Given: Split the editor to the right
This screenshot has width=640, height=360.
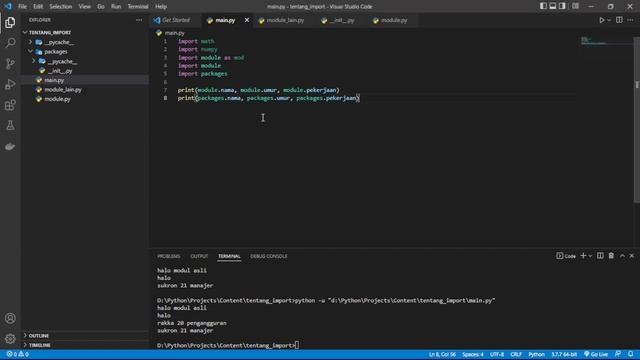Looking at the screenshot, I should 619,20.
